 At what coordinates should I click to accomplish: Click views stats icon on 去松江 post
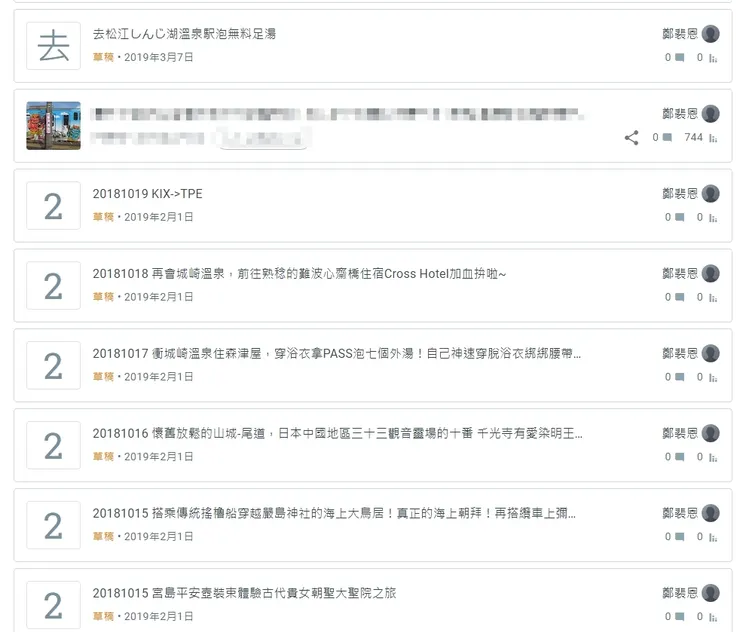pos(713,58)
